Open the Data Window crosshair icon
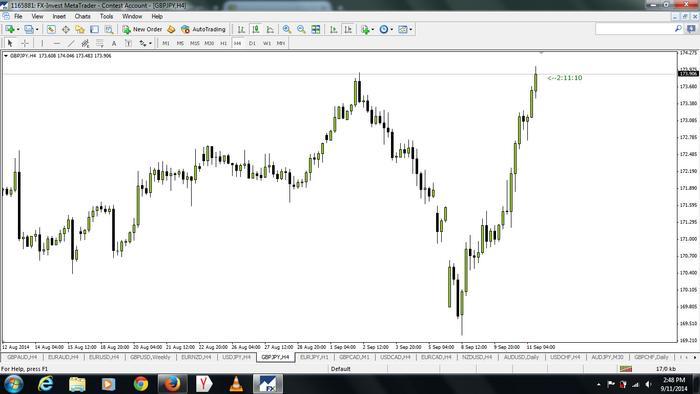 click(66, 29)
